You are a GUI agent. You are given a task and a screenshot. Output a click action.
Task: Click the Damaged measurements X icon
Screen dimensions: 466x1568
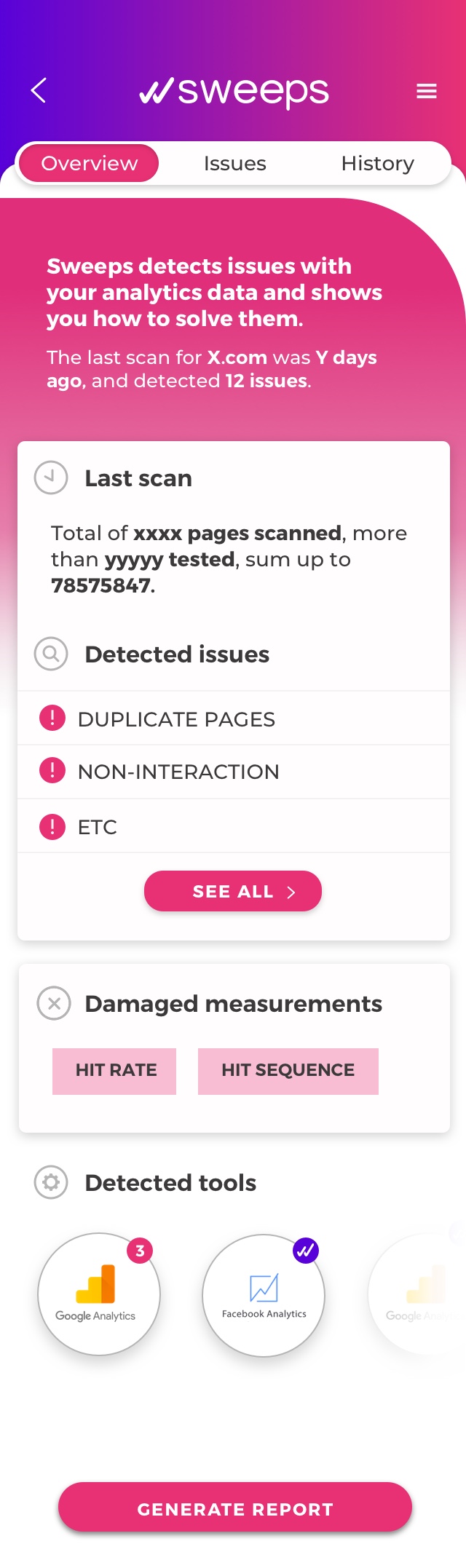click(54, 1003)
